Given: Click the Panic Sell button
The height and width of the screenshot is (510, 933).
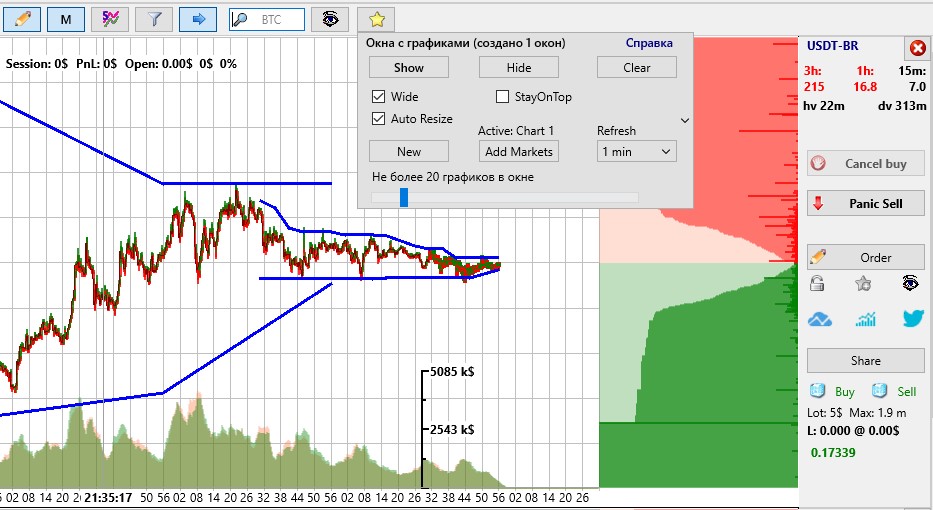Looking at the screenshot, I should point(866,203).
